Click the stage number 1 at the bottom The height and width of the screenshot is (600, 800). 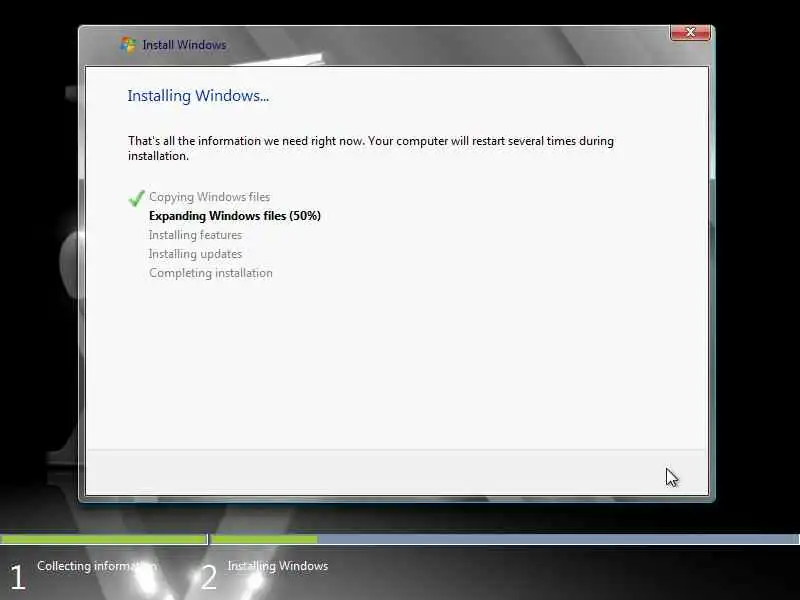point(18,578)
